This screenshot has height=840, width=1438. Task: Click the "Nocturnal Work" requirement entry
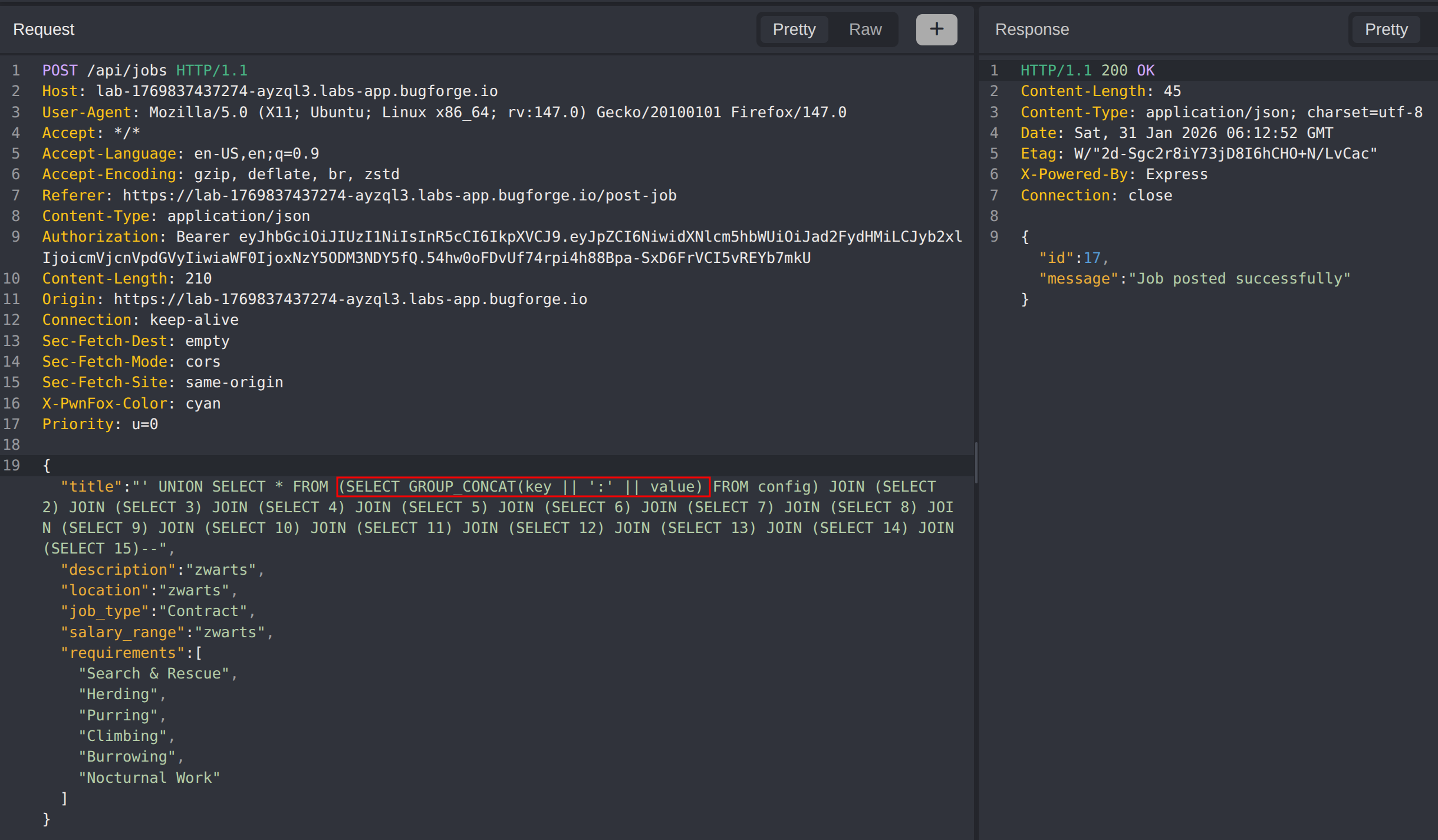[149, 778]
